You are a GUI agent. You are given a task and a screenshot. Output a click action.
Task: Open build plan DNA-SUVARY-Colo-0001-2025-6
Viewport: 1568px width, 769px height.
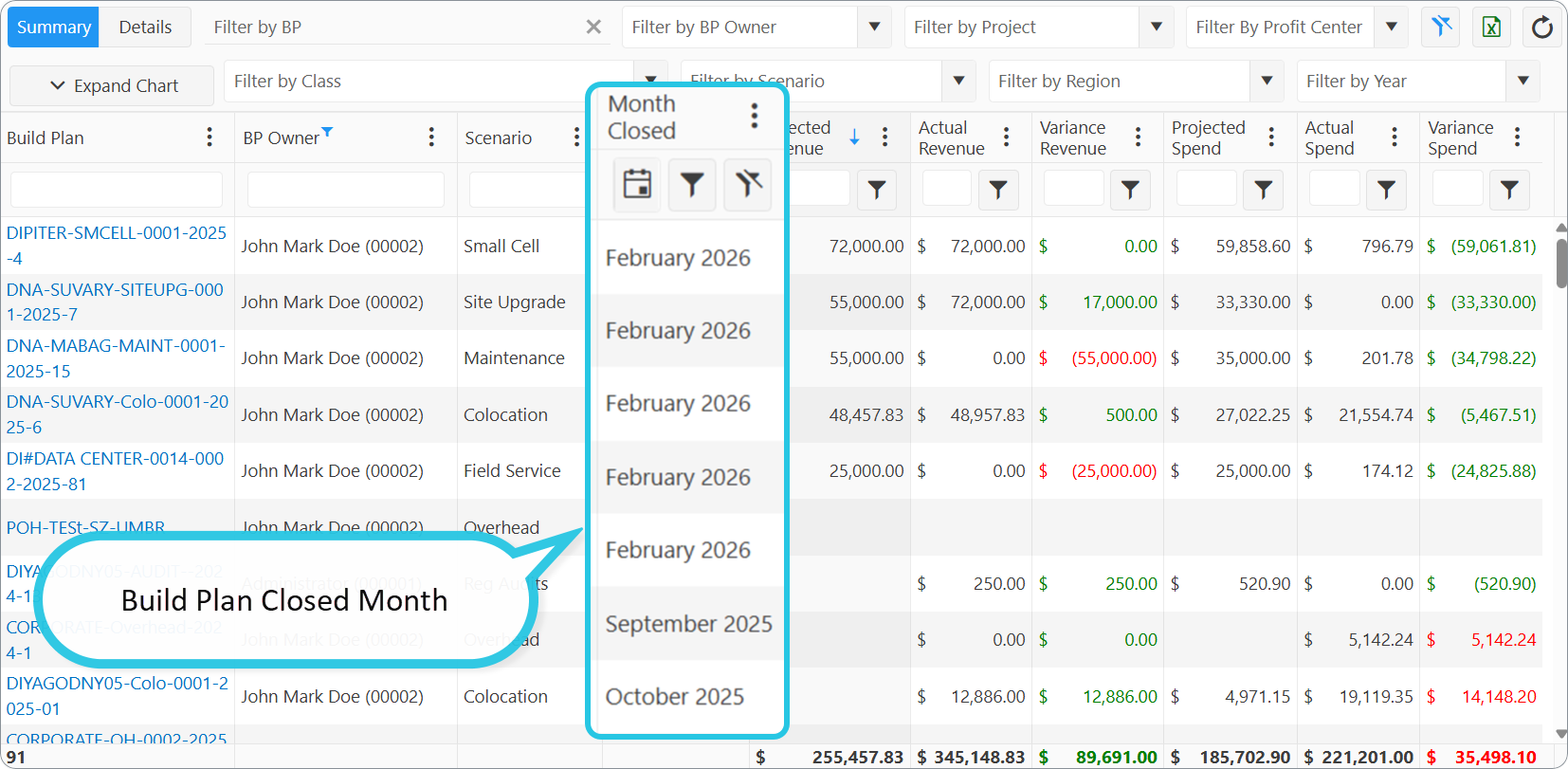(x=118, y=414)
